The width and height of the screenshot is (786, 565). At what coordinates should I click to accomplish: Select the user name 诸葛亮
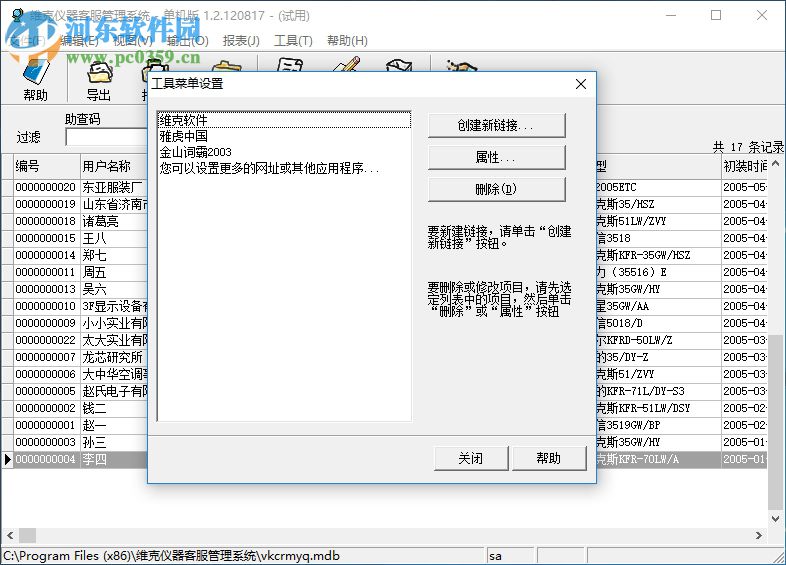click(x=114, y=222)
